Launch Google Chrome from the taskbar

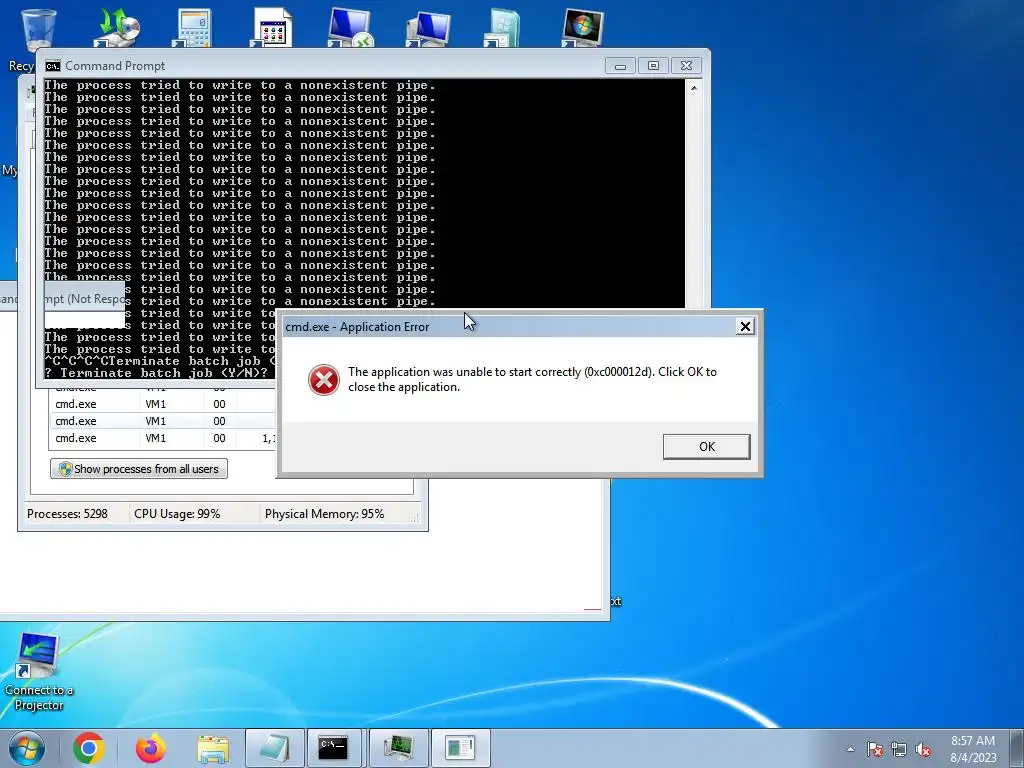pyautogui.click(x=89, y=748)
